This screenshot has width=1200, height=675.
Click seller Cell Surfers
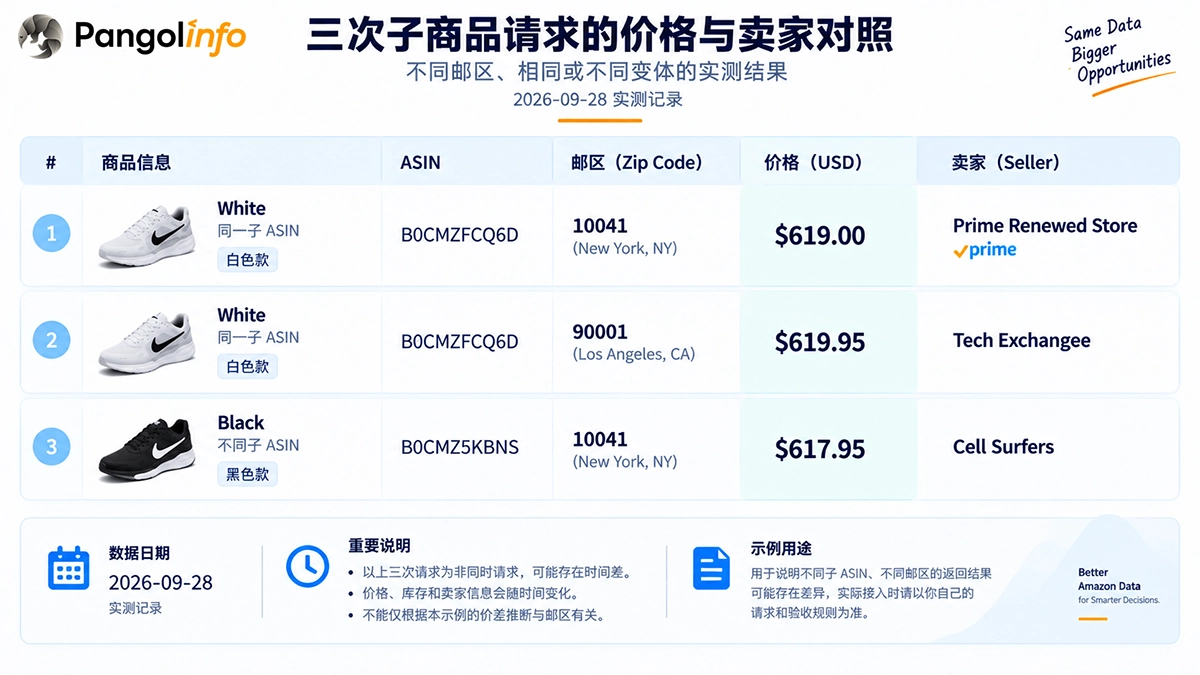(1003, 447)
